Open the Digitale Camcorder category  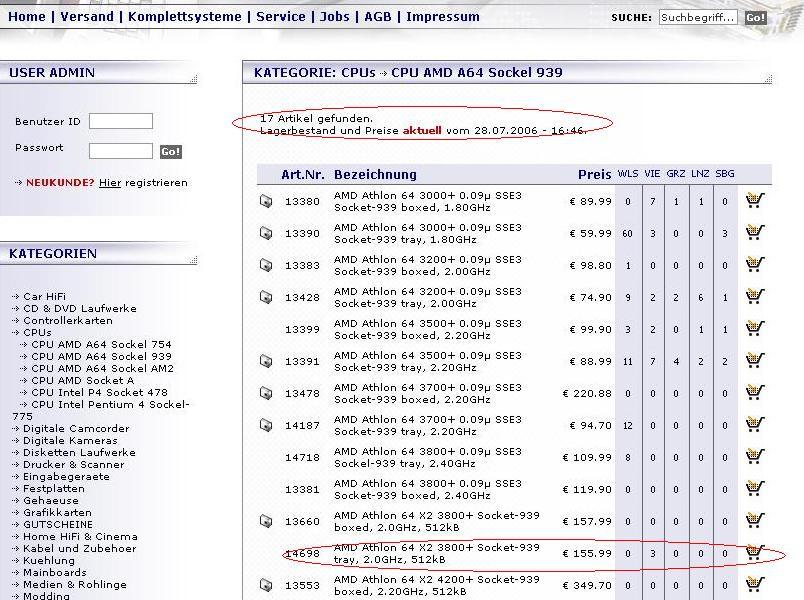point(76,428)
